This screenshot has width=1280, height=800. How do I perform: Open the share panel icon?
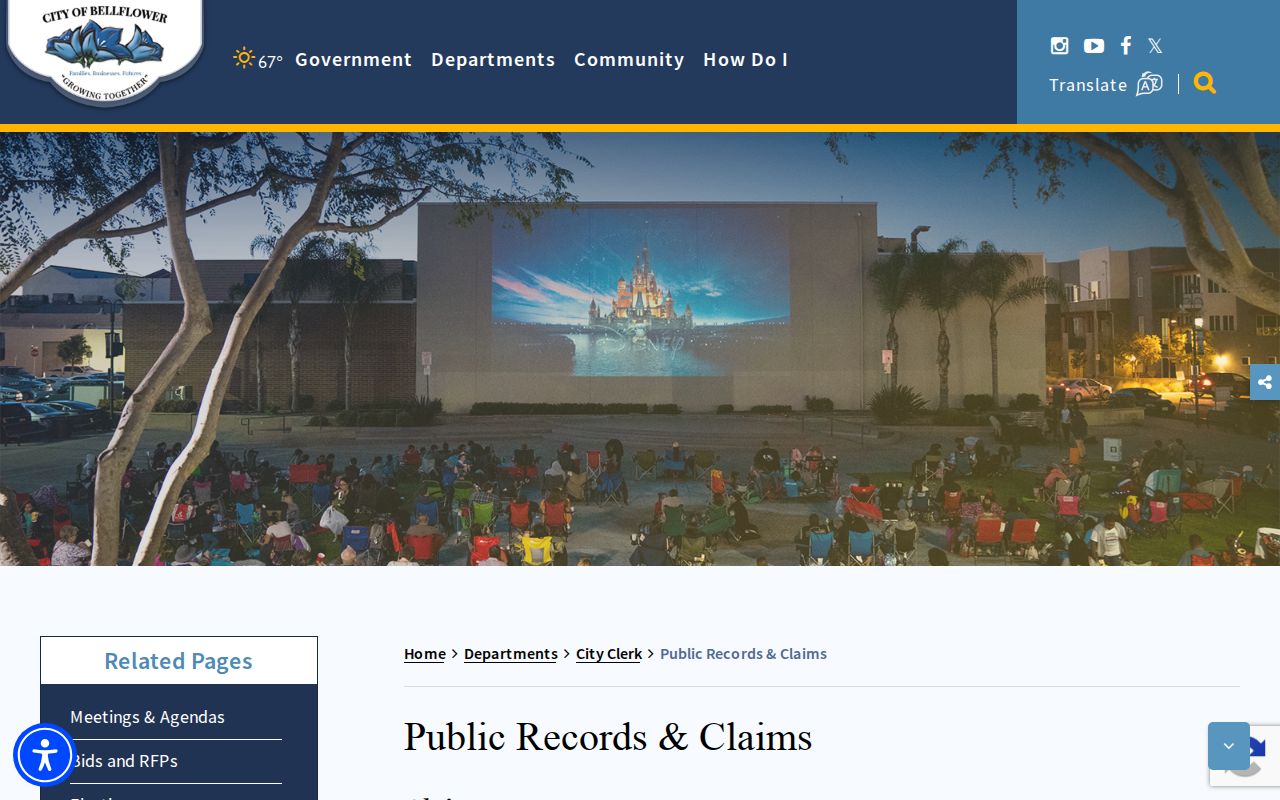1265,382
